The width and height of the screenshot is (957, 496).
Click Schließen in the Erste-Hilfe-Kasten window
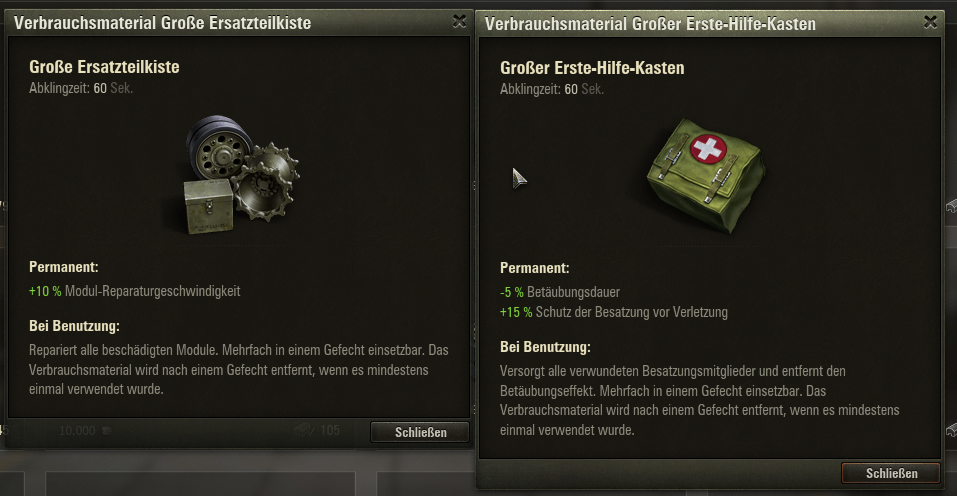(x=891, y=473)
